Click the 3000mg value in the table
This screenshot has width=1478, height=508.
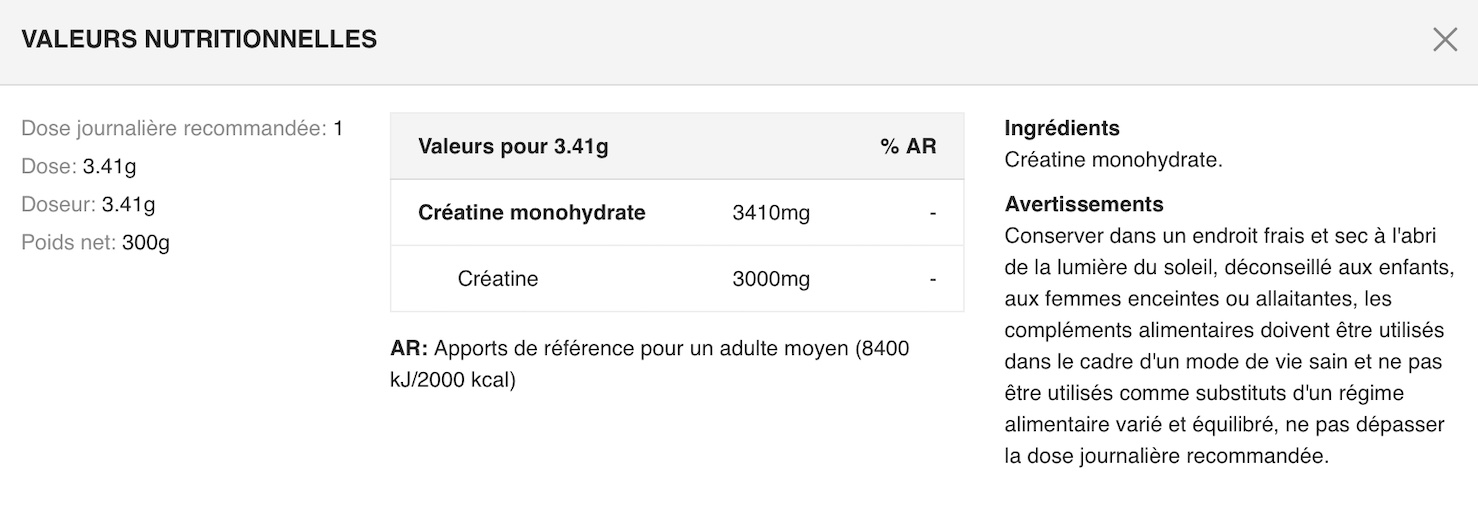tap(771, 279)
